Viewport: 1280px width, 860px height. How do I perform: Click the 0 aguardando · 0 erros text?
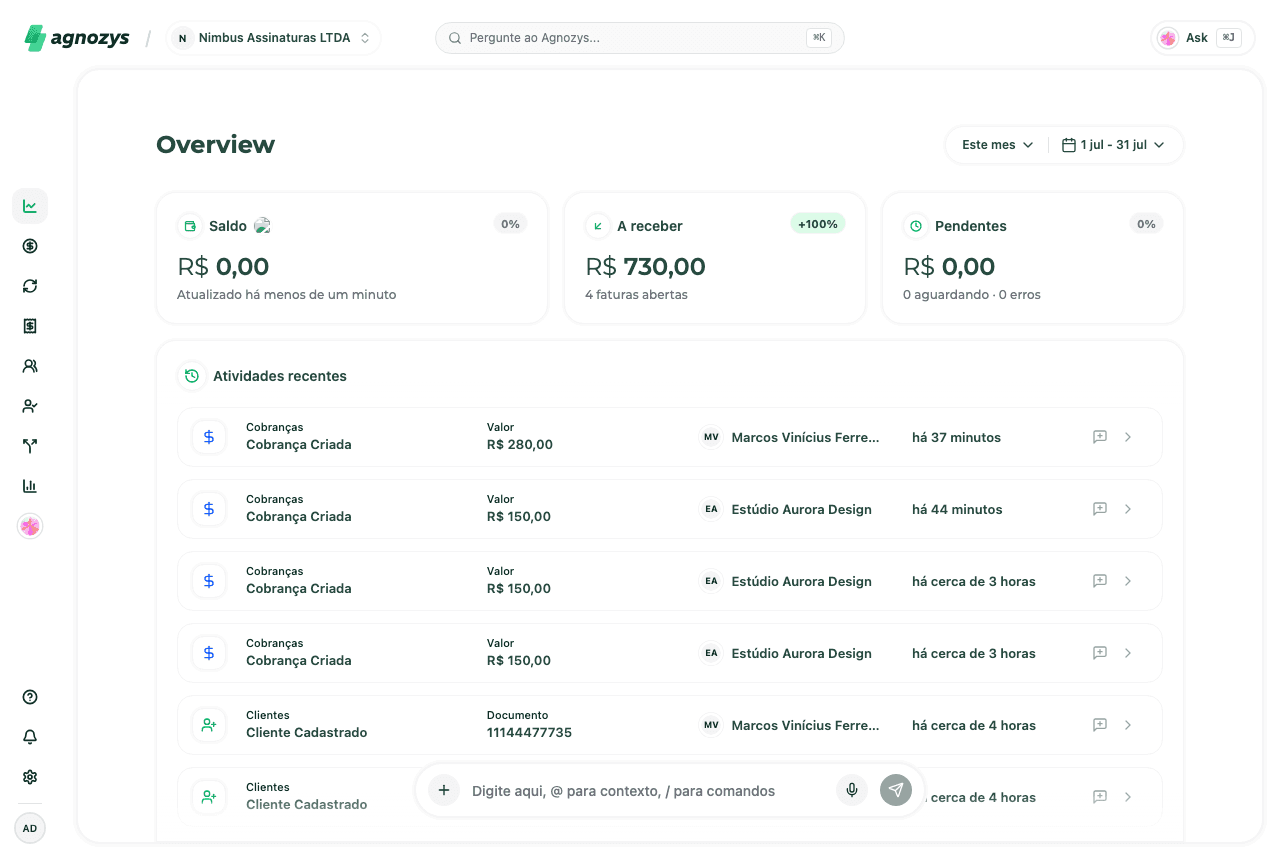point(972,295)
